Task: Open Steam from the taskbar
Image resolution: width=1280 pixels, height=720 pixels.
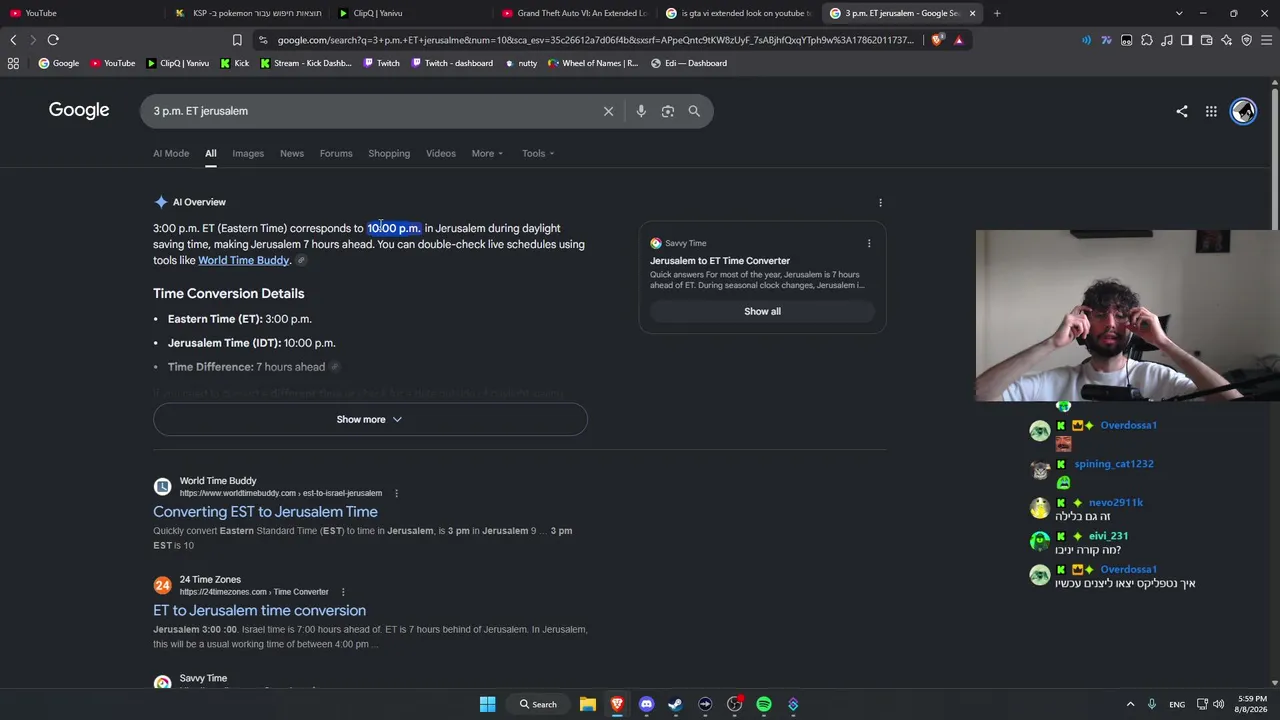Action: point(675,704)
